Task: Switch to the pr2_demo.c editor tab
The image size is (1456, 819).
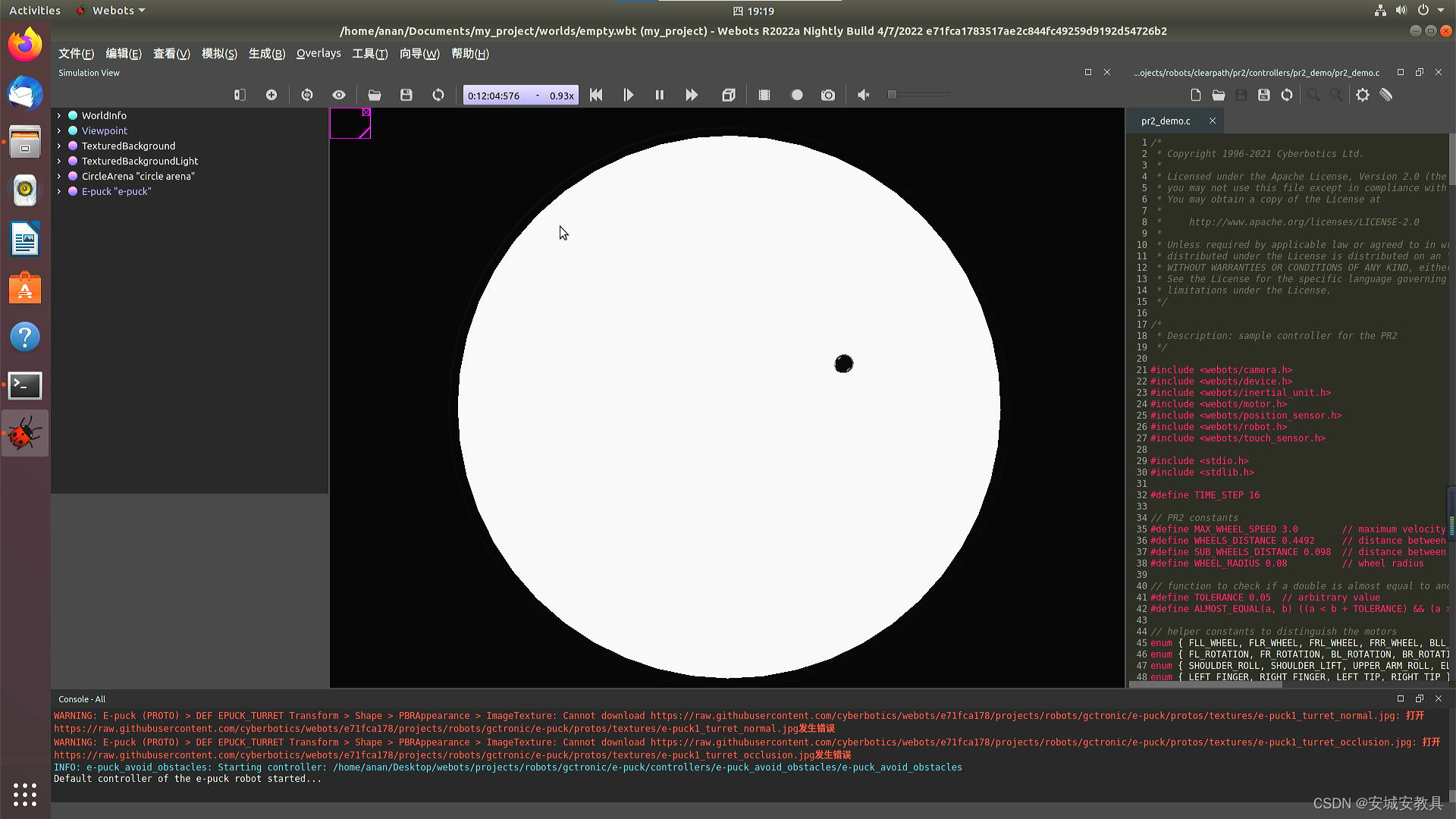Action: [x=1166, y=121]
